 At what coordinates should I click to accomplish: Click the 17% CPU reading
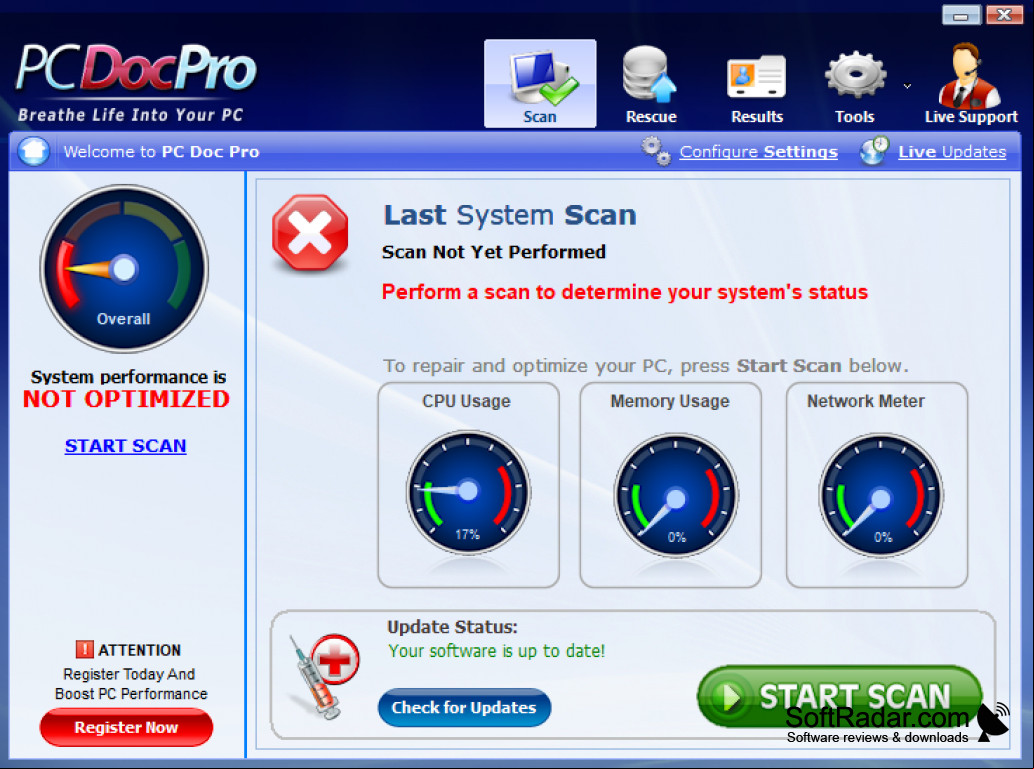coord(468,534)
